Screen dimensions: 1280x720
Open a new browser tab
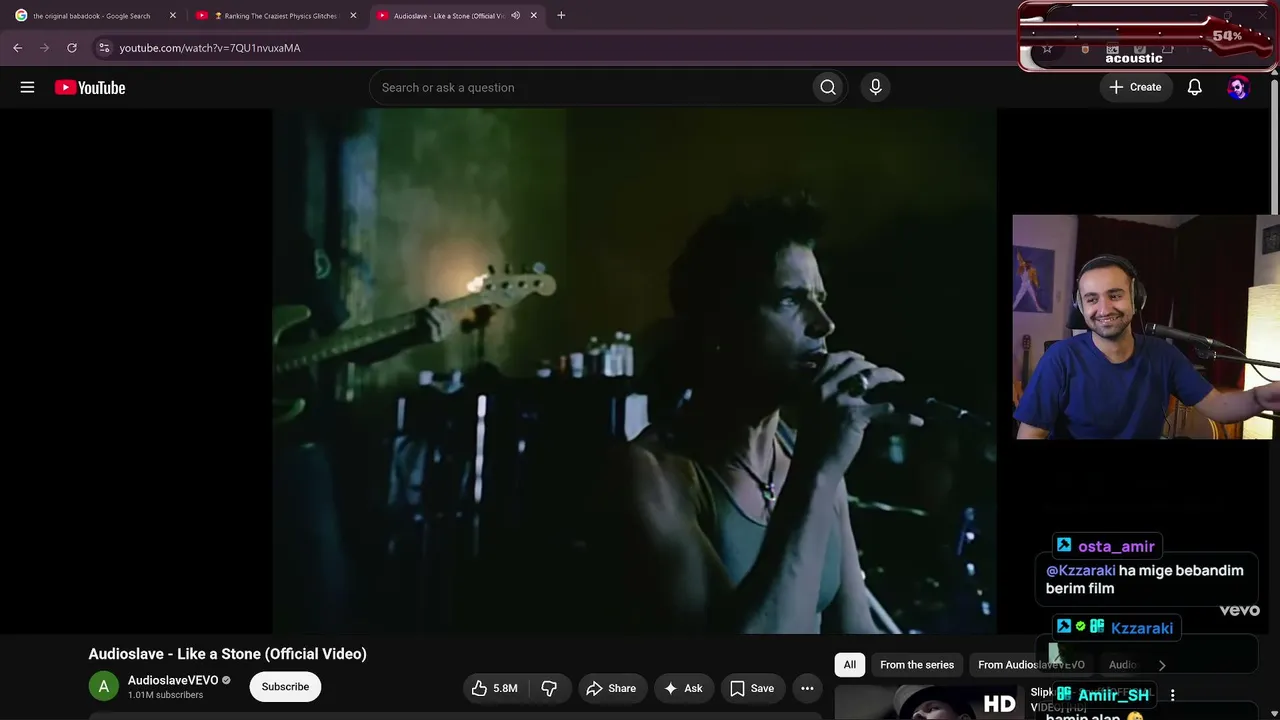(561, 15)
